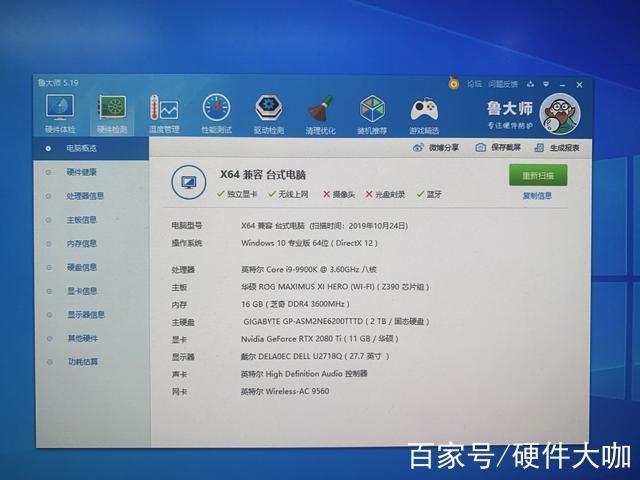Click the round computer monitor icon
640x480 pixels.
(189, 182)
